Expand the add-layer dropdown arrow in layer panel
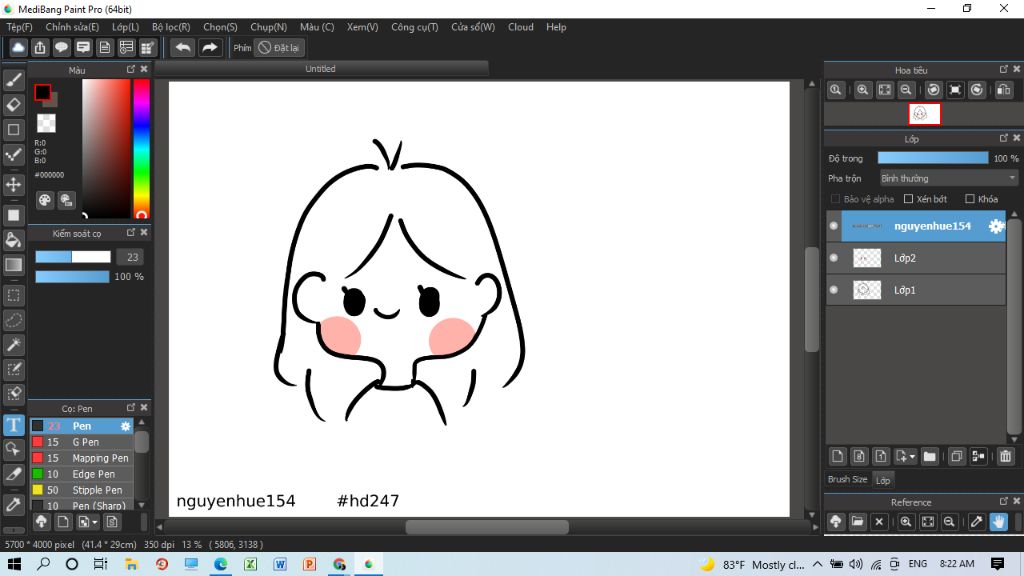Viewport: 1024px width, 576px height. coord(912,456)
